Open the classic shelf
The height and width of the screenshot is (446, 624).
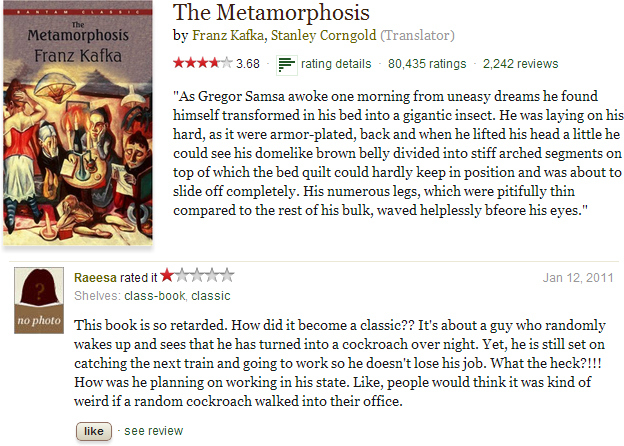tap(211, 295)
